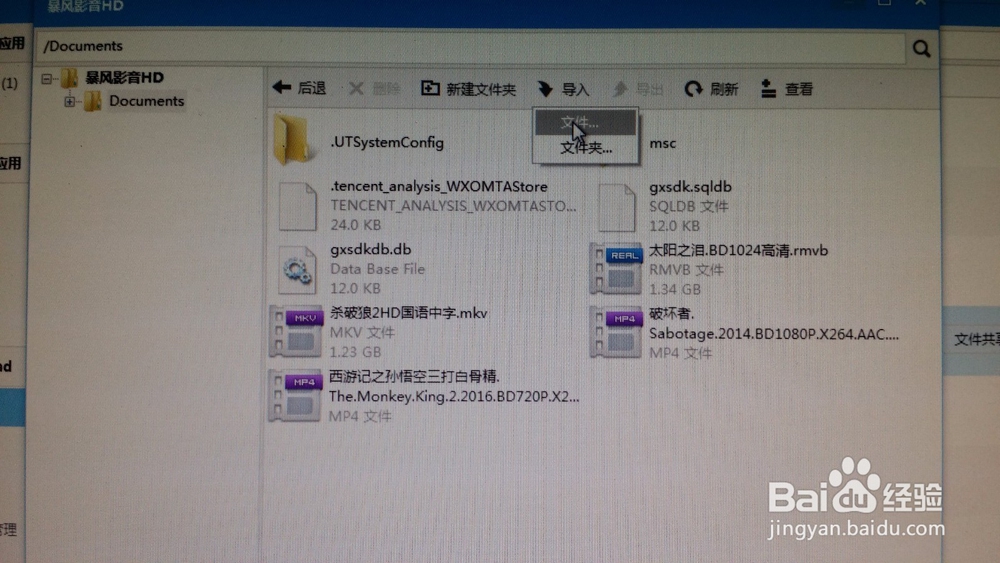Select the Documents tree label
Image resolution: width=1000 pixels, height=563 pixels.
coord(147,101)
